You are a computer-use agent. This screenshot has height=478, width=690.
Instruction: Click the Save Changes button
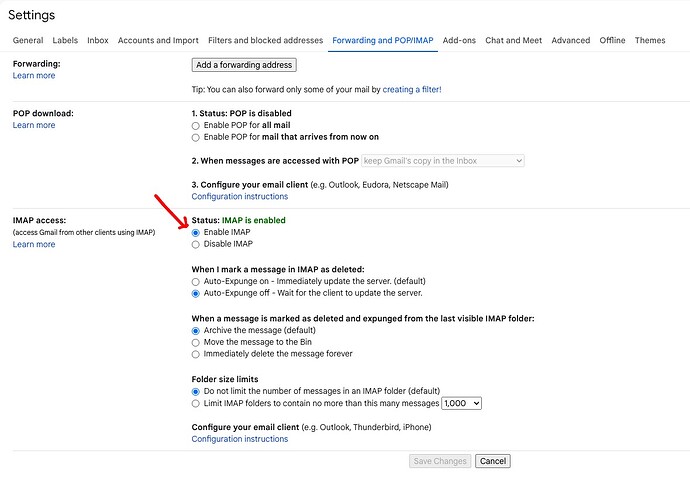(x=440, y=461)
